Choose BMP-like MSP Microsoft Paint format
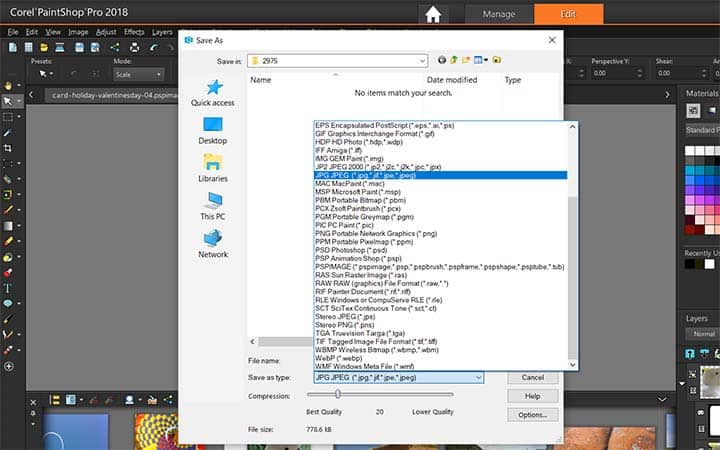Screen dimensions: 720x450 pyautogui.click(x=441, y=191)
